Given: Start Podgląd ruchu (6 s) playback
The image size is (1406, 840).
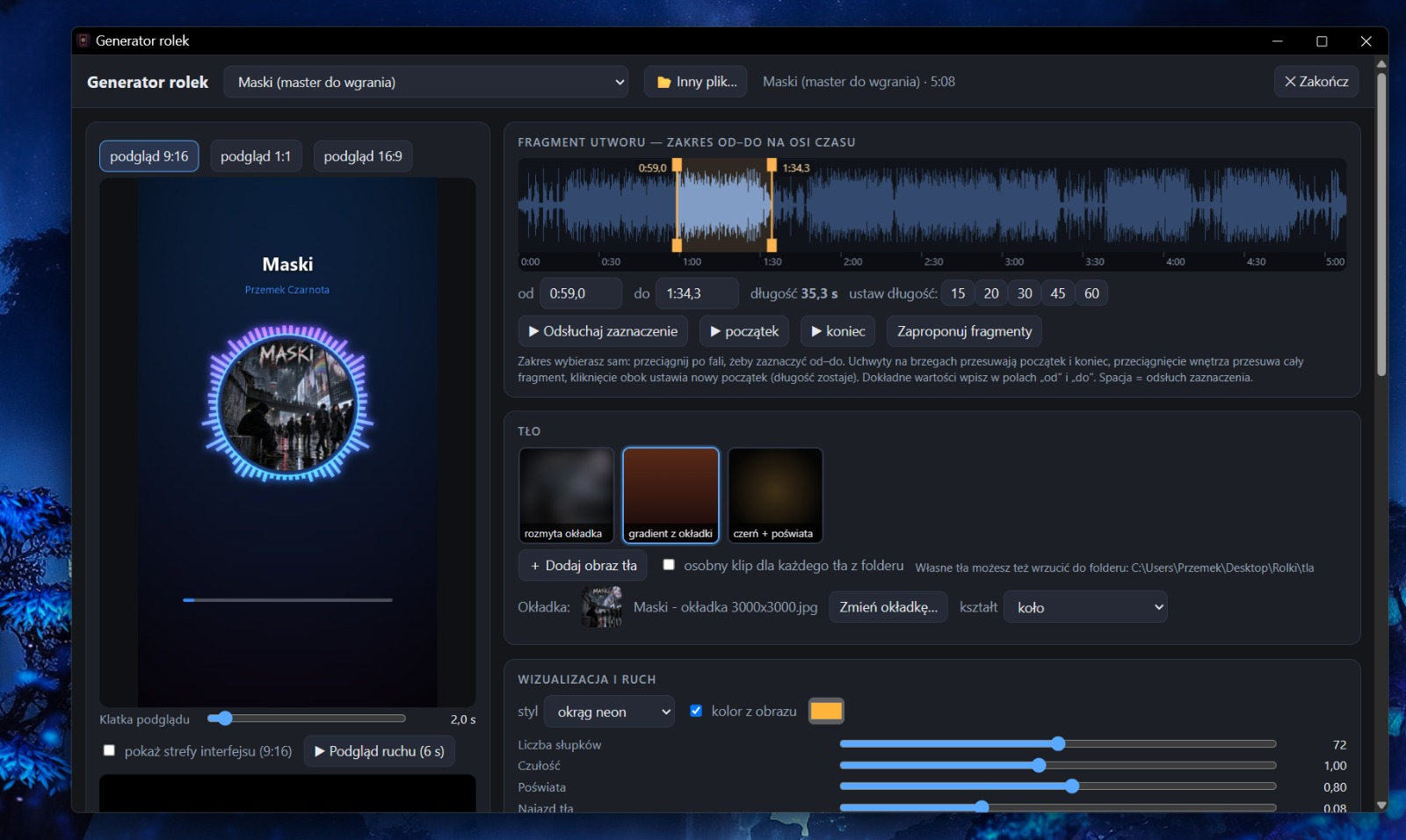Looking at the screenshot, I should click(x=380, y=751).
